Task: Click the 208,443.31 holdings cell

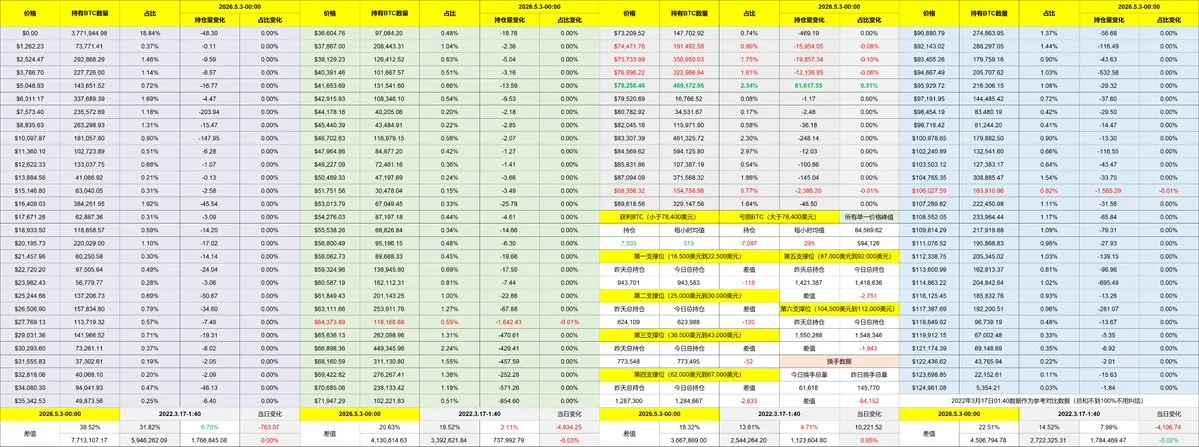Action: (x=390, y=46)
